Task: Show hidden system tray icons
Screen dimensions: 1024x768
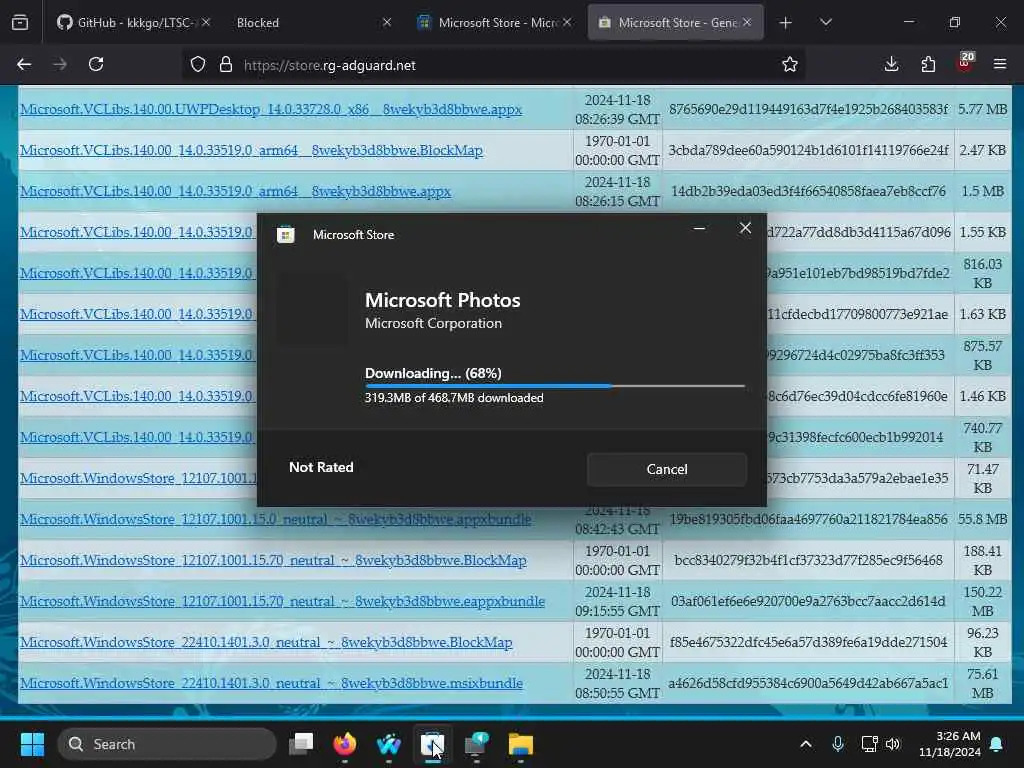Action: pyautogui.click(x=806, y=744)
